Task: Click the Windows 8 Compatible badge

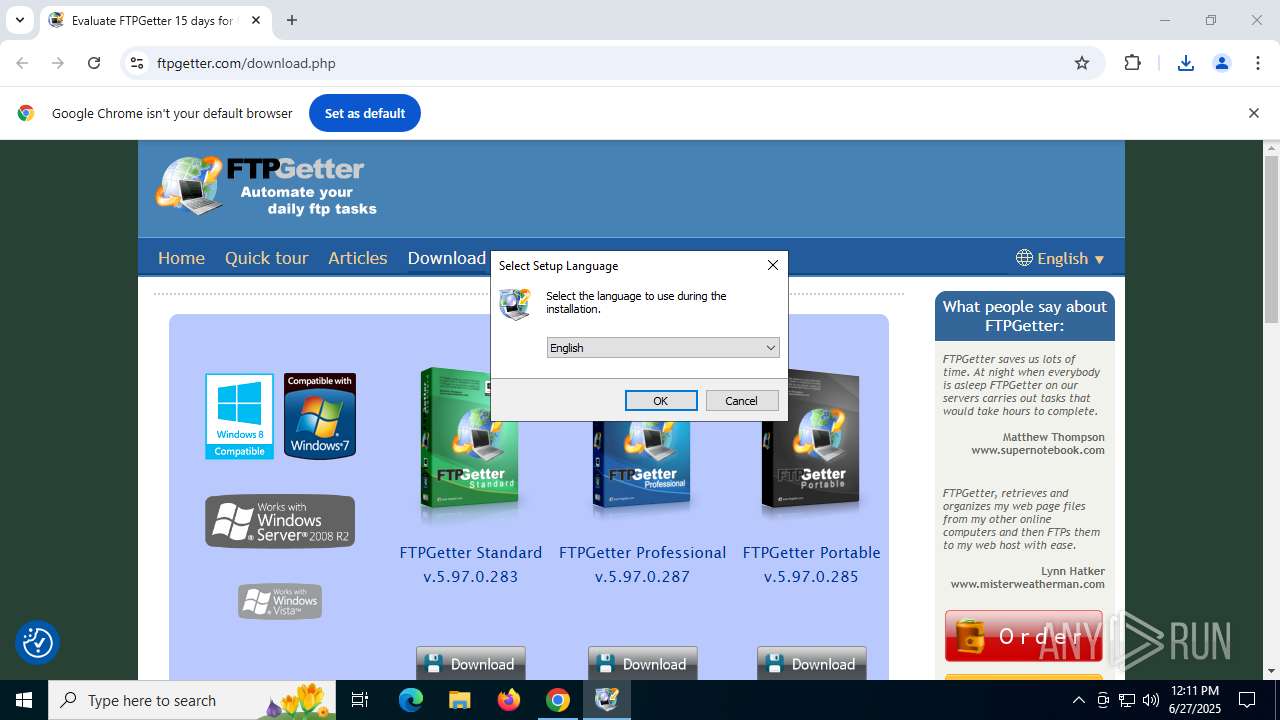Action: click(240, 416)
